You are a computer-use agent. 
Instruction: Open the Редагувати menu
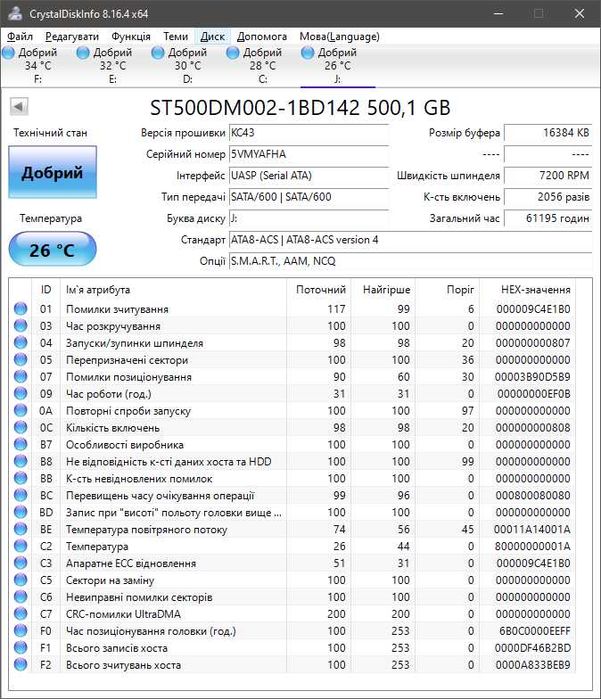pos(72,37)
